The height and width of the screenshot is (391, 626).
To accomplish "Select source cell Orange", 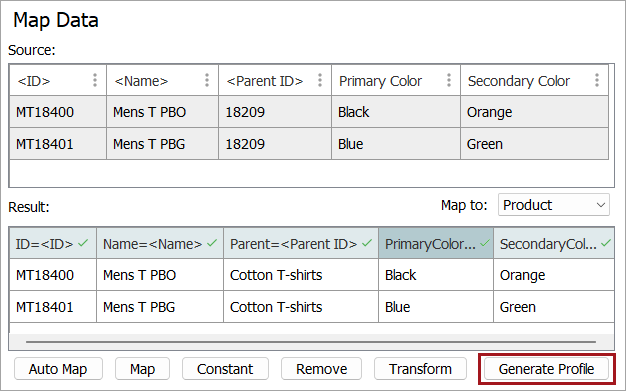I will point(535,112).
